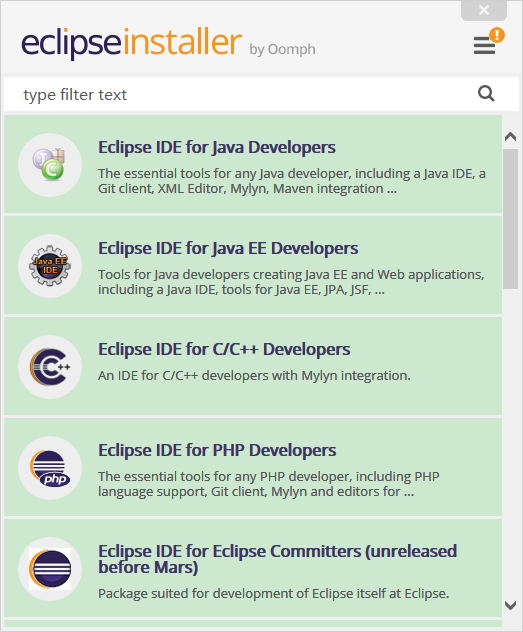
Task: Click the scrollbar down arrow
Action: [511, 605]
